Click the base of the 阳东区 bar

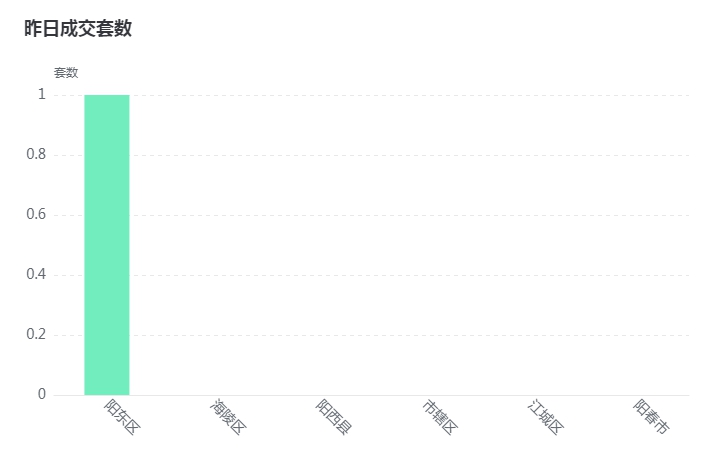point(107,394)
